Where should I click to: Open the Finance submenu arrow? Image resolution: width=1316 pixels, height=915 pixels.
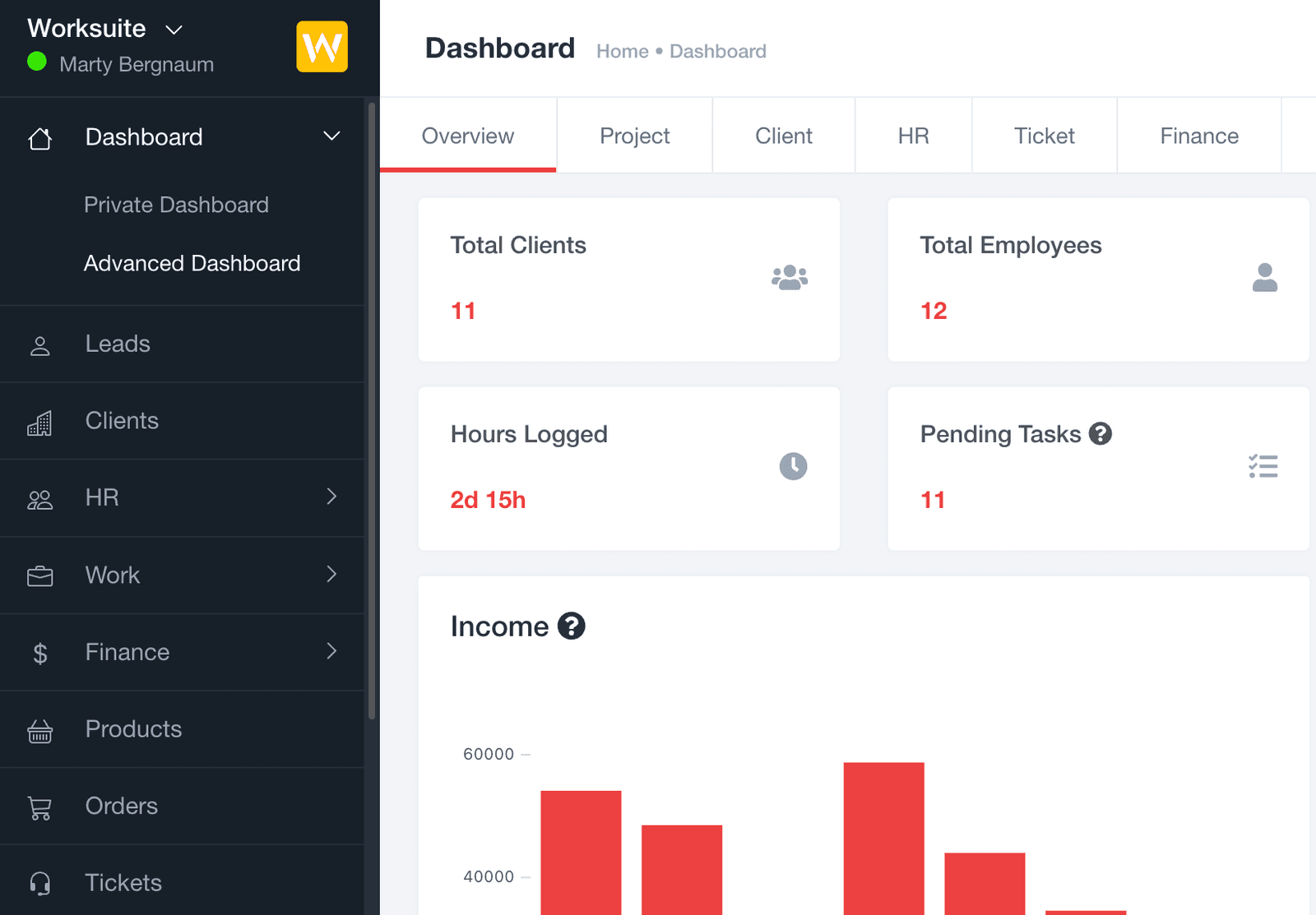click(x=331, y=652)
